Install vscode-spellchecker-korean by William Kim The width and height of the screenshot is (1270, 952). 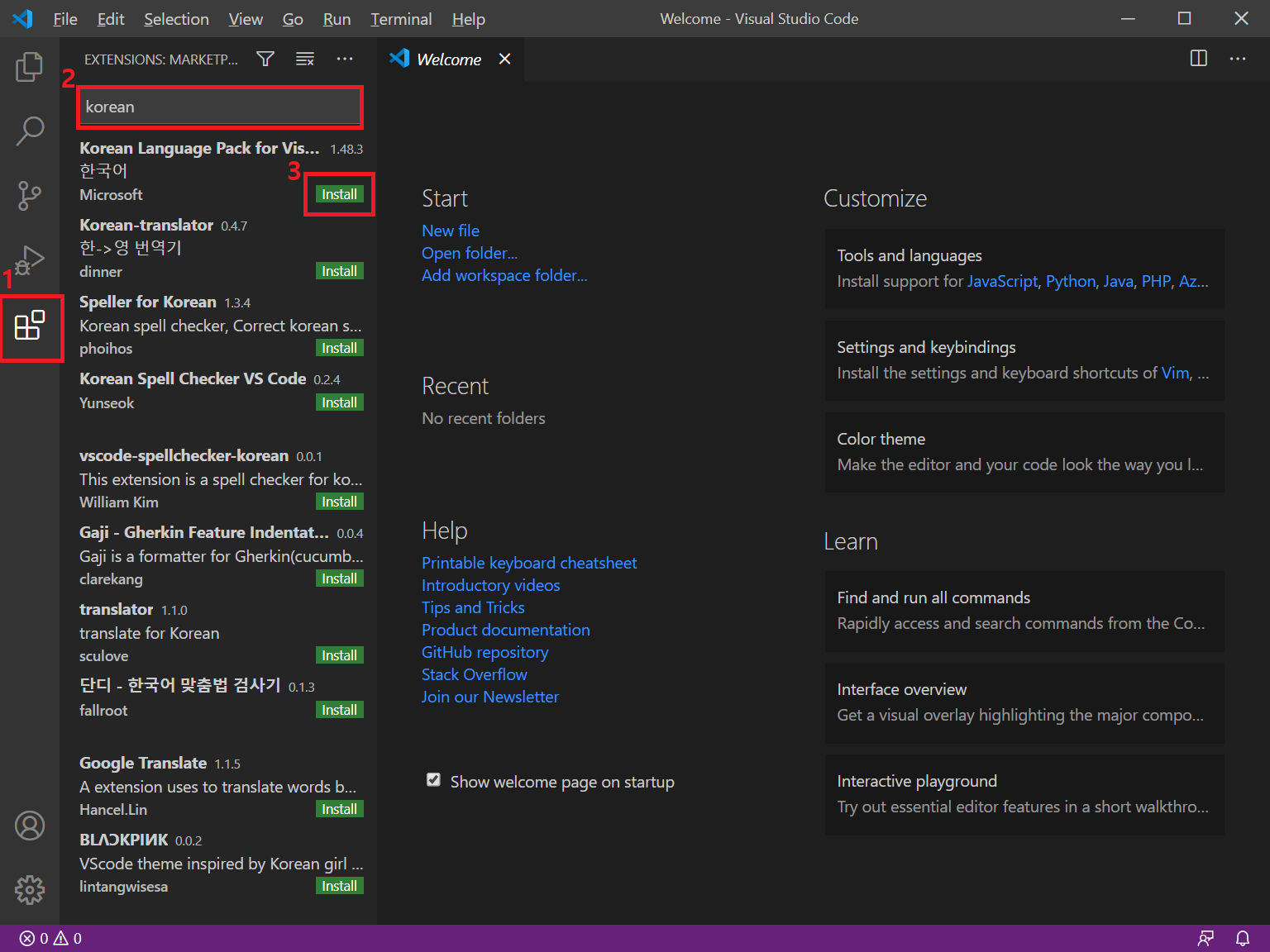340,502
